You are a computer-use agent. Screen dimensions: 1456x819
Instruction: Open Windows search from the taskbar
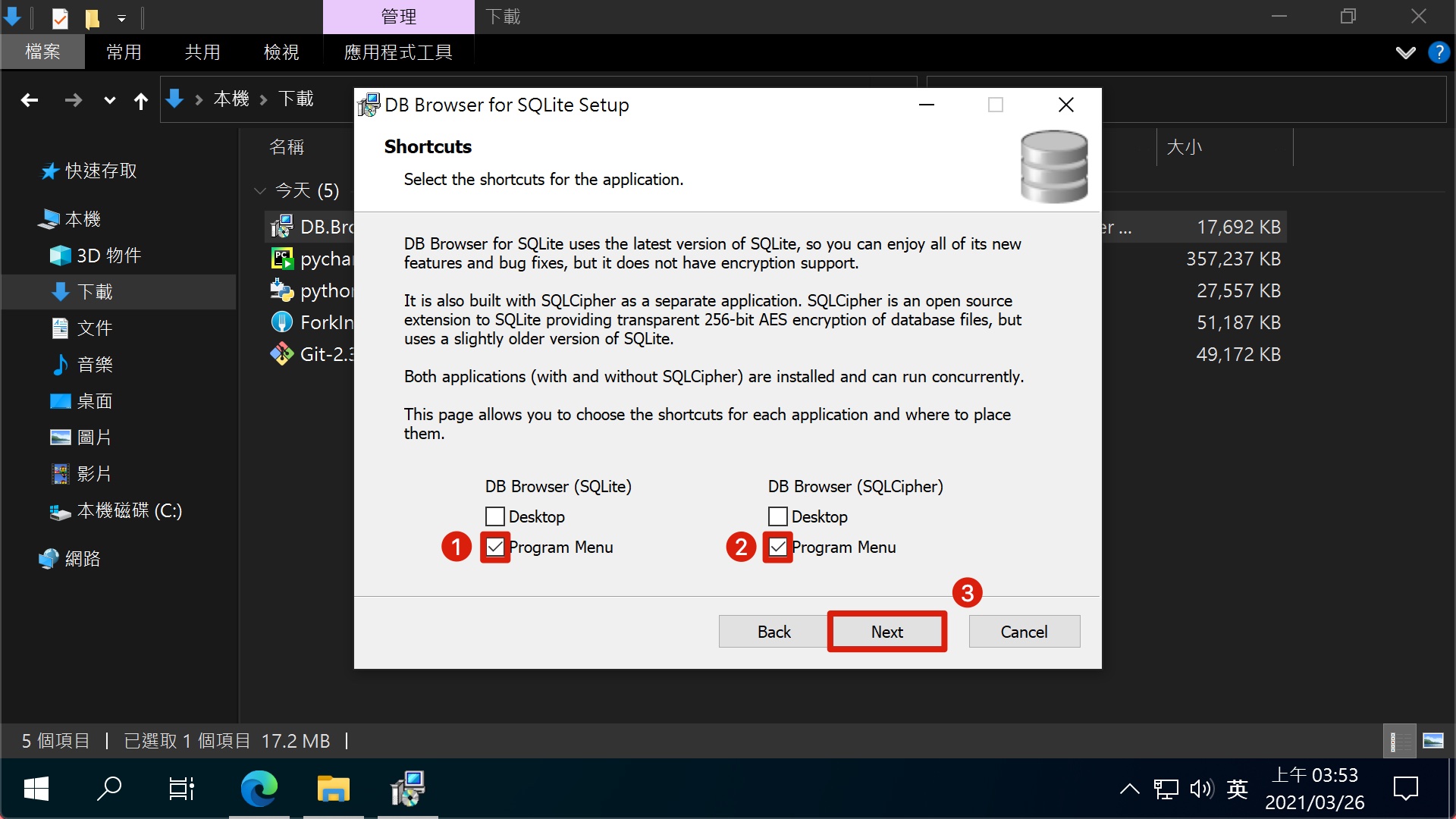click(109, 789)
